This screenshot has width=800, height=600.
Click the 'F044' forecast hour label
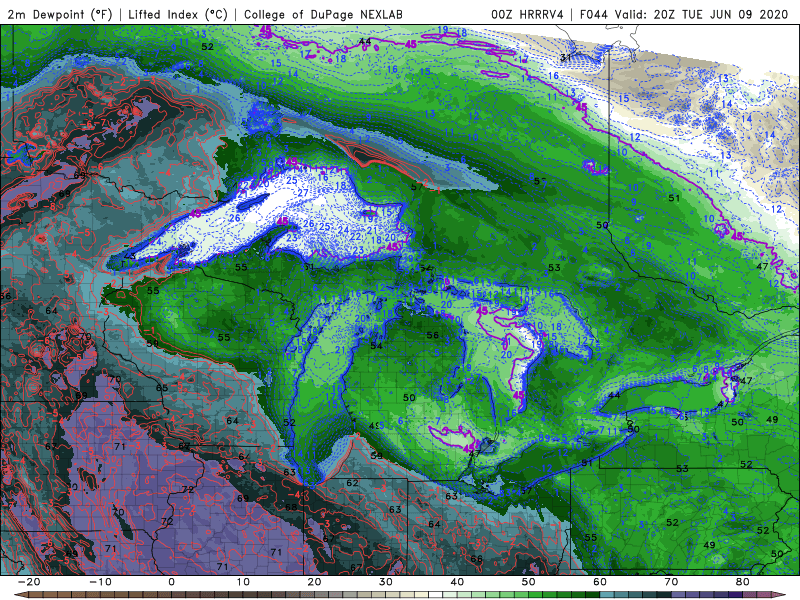pyautogui.click(x=593, y=15)
